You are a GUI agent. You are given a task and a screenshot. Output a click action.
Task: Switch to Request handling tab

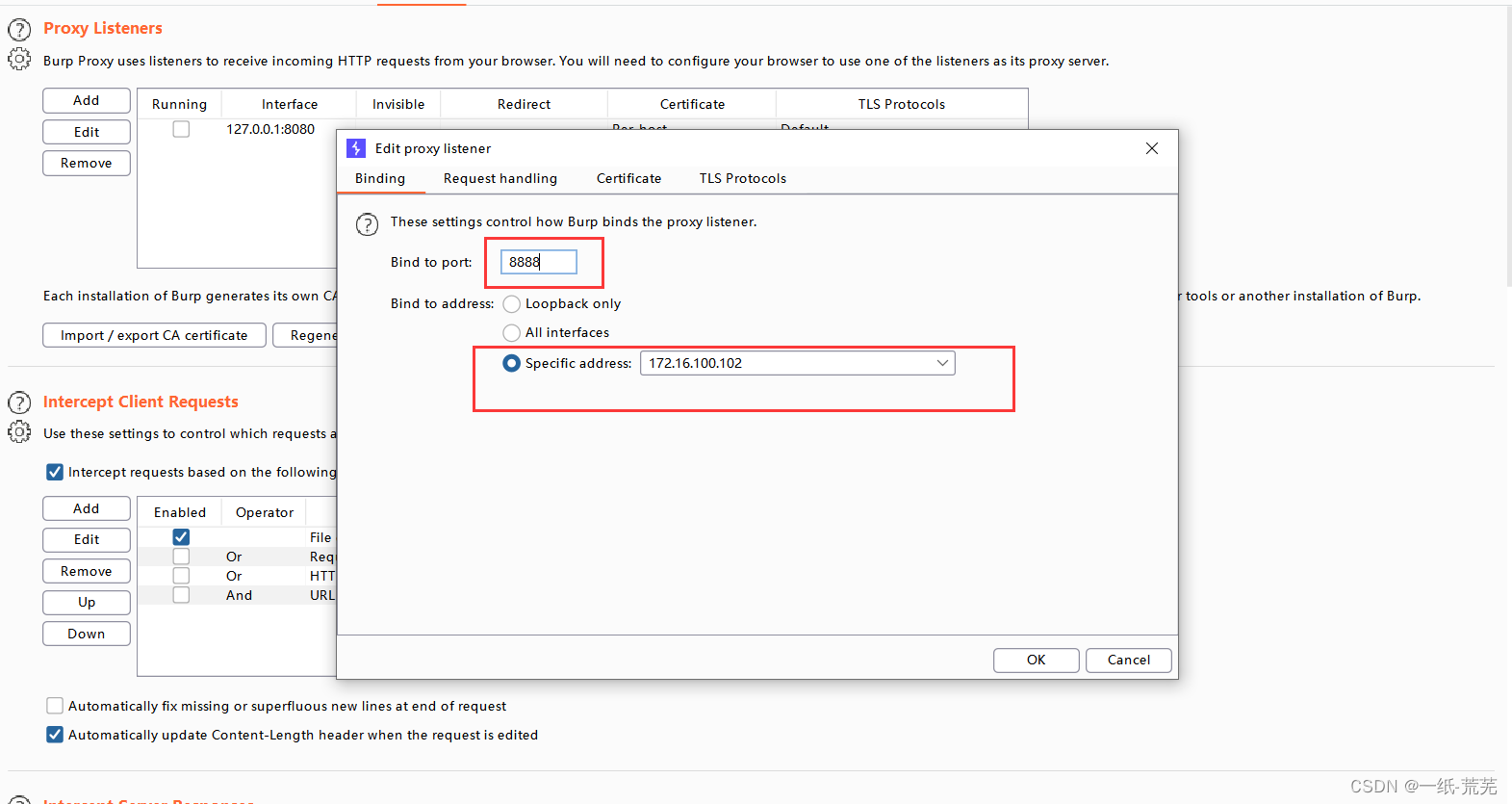pyautogui.click(x=500, y=178)
